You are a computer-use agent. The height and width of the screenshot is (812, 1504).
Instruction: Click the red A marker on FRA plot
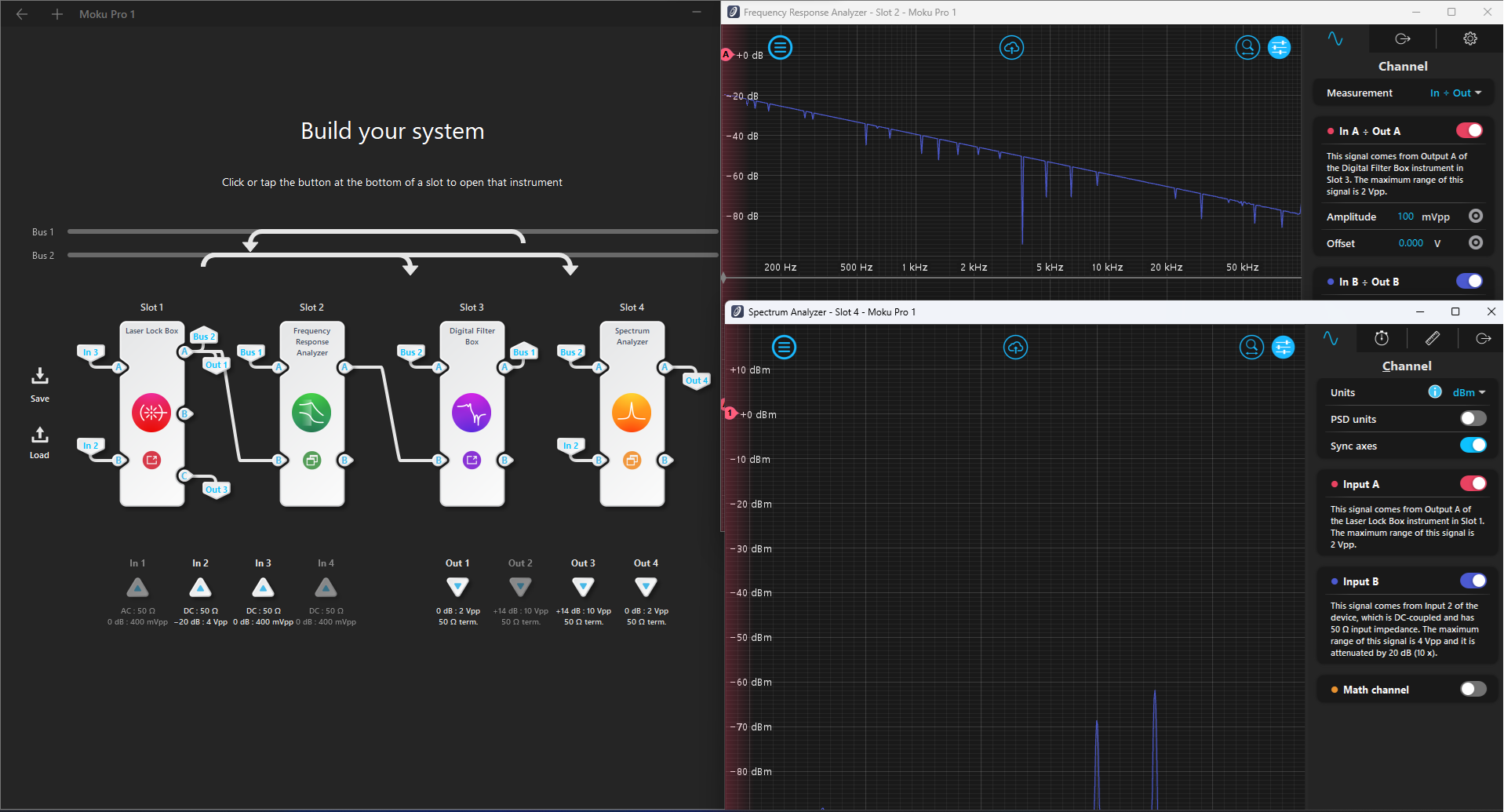[727, 55]
